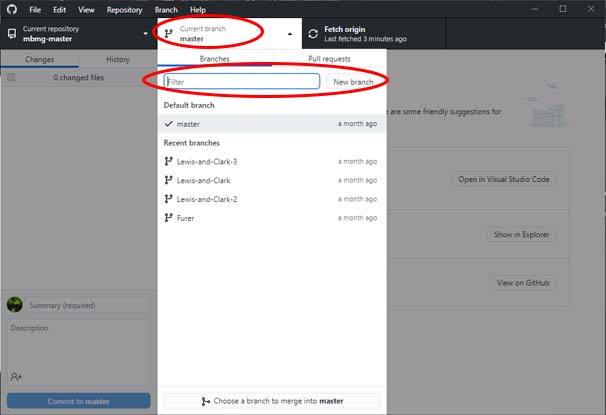Expand the Current repository dropdown
606x415 pixels.
pyautogui.click(x=78, y=34)
